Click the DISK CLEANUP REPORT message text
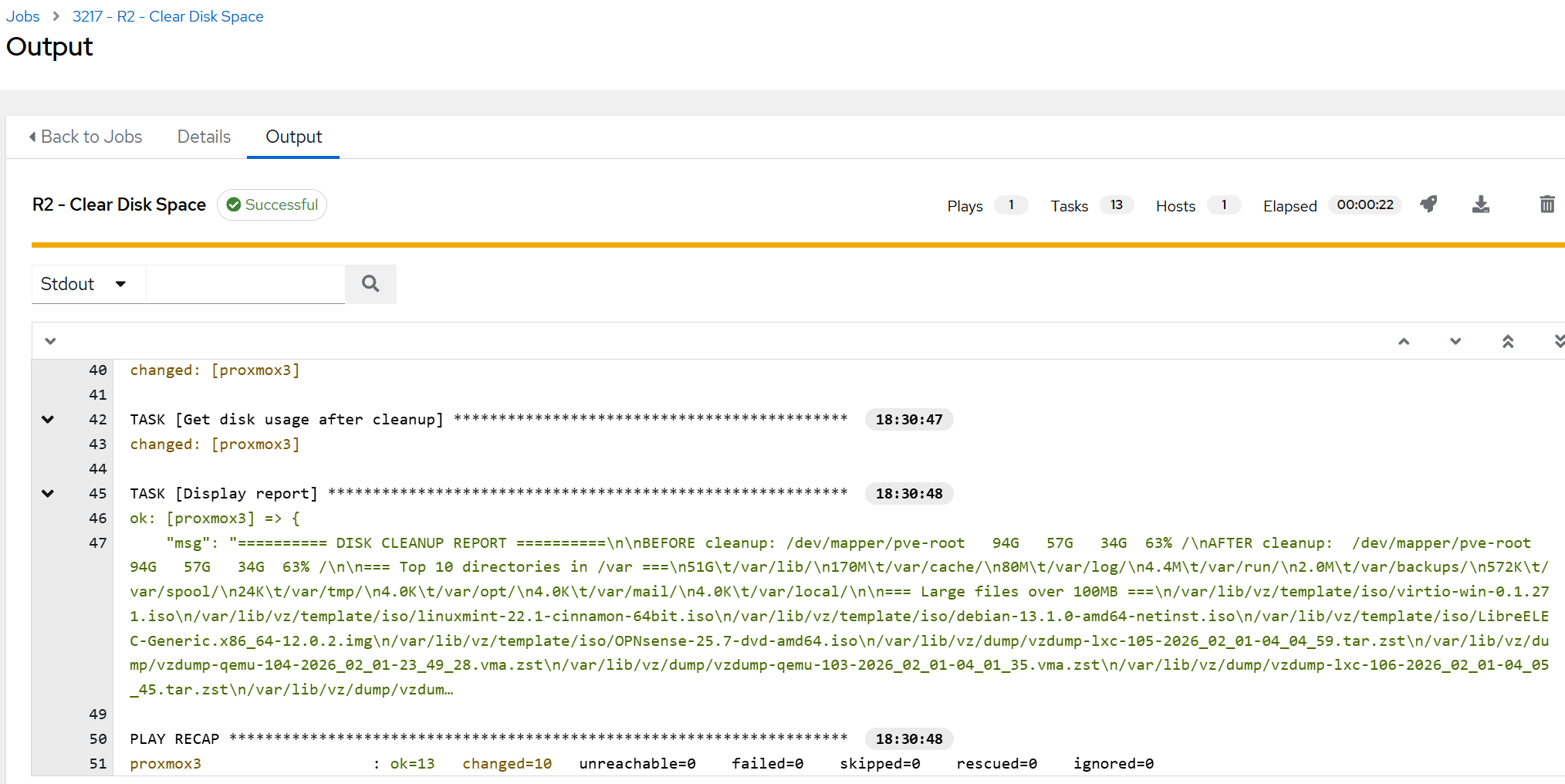This screenshot has height=784, width=1565. (x=839, y=616)
